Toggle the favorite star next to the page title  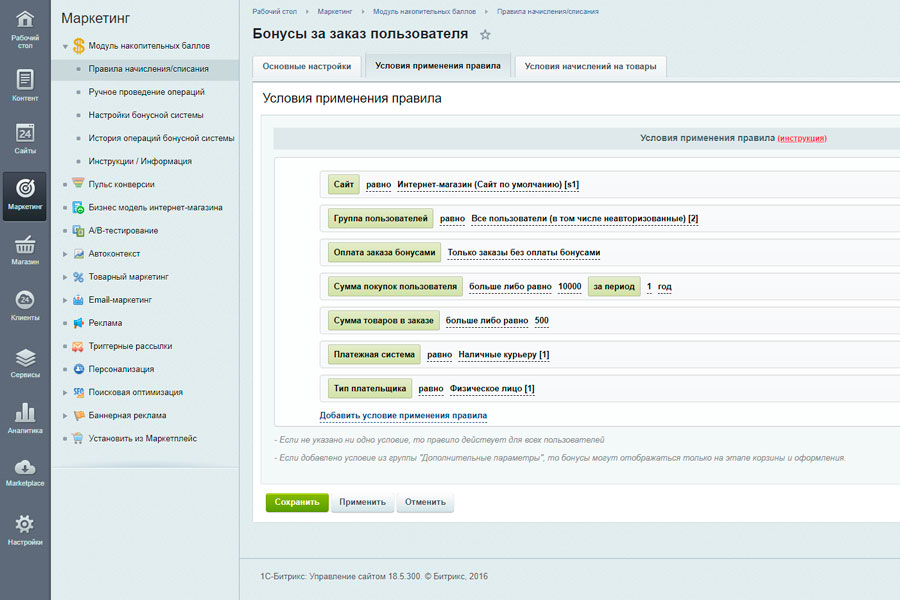click(485, 33)
